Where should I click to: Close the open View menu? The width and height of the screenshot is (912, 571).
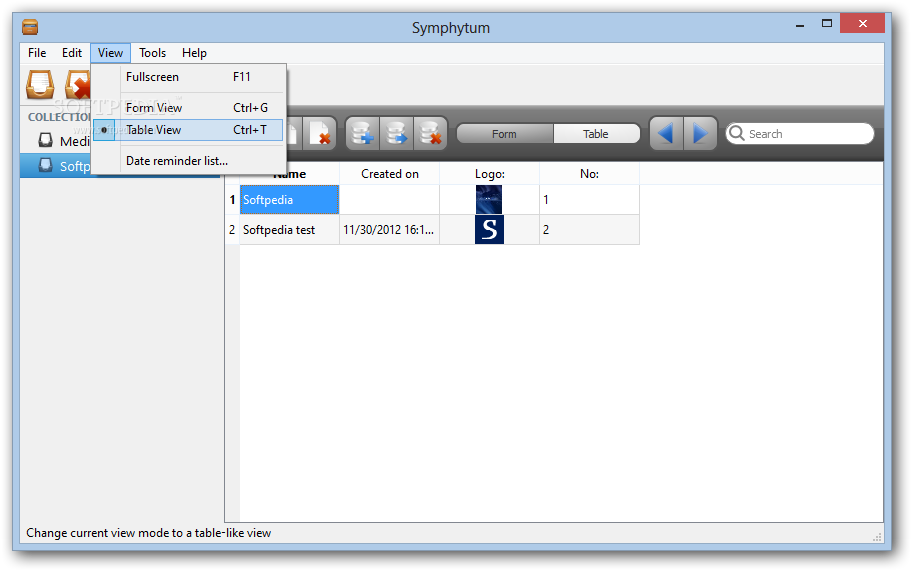coord(111,52)
